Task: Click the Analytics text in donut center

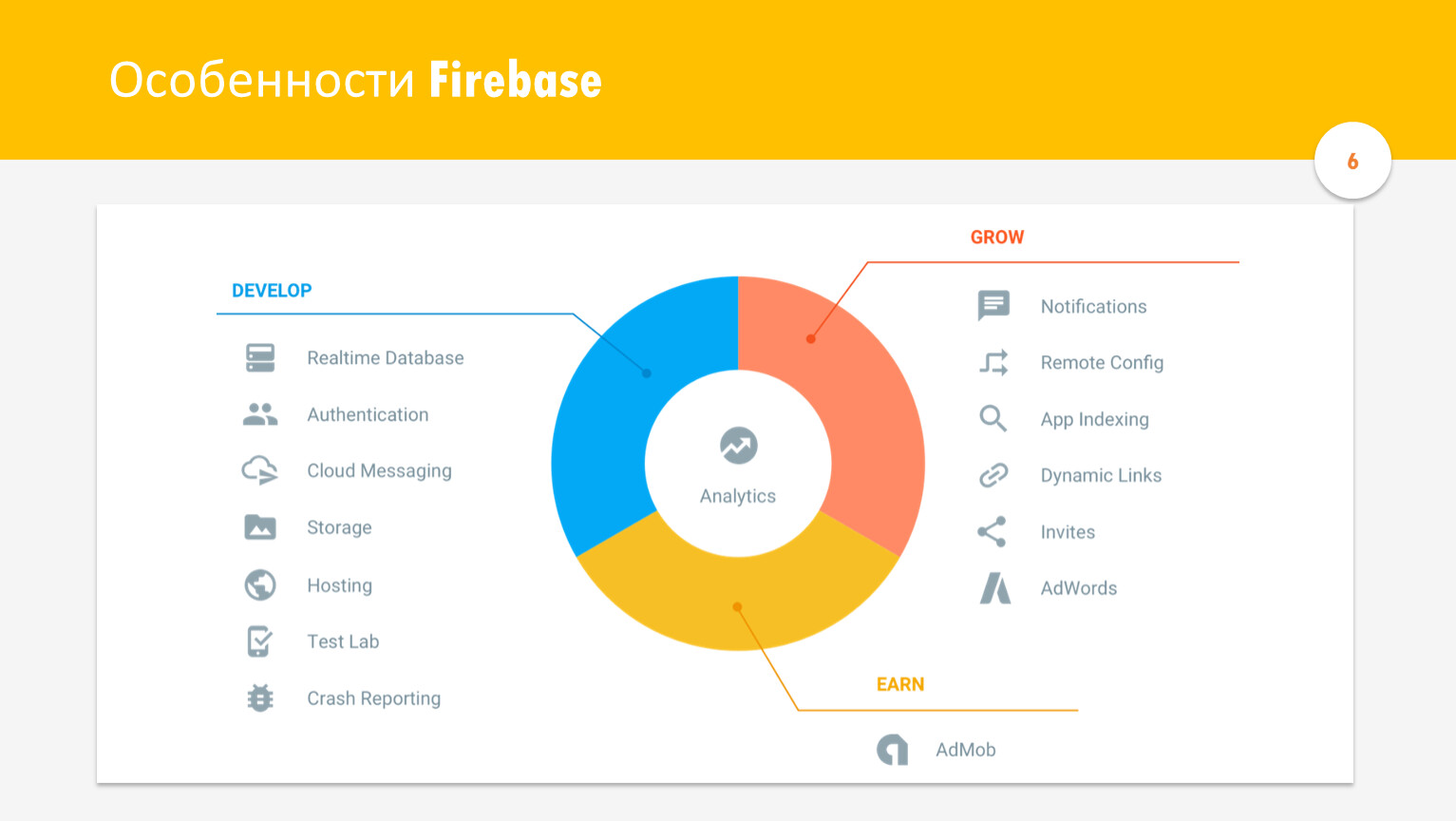Action: click(x=738, y=496)
